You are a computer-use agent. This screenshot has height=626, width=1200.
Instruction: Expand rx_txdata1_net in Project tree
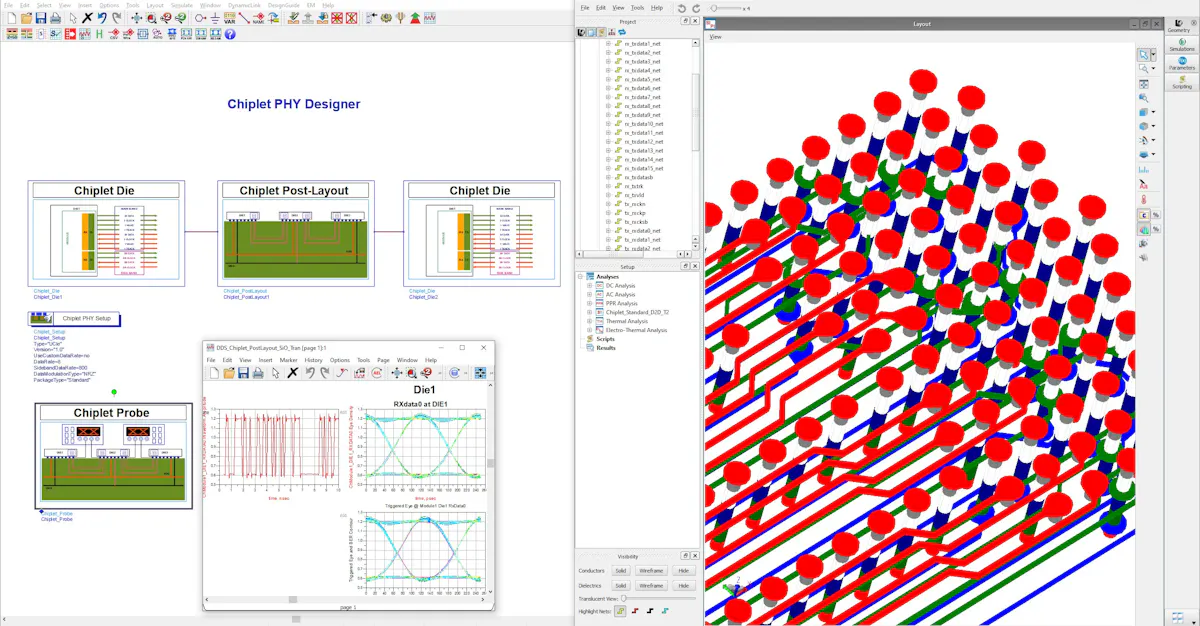(608, 44)
